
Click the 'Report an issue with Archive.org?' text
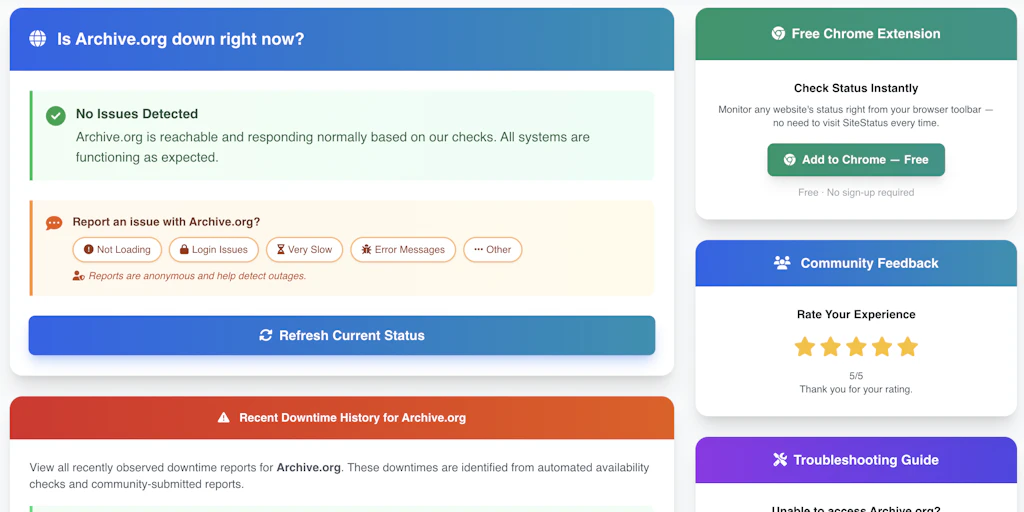coord(166,222)
